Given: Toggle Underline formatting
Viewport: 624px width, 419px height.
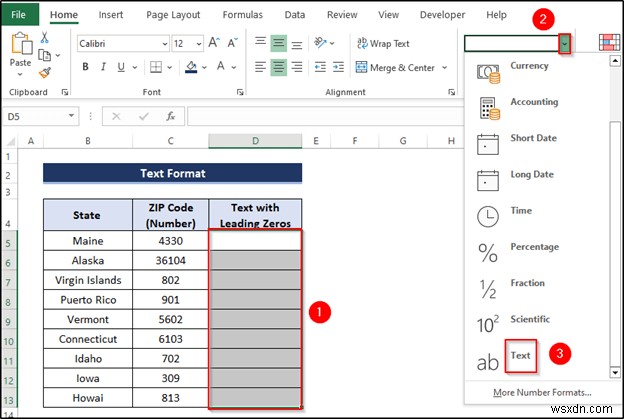Looking at the screenshot, I should coord(121,67).
